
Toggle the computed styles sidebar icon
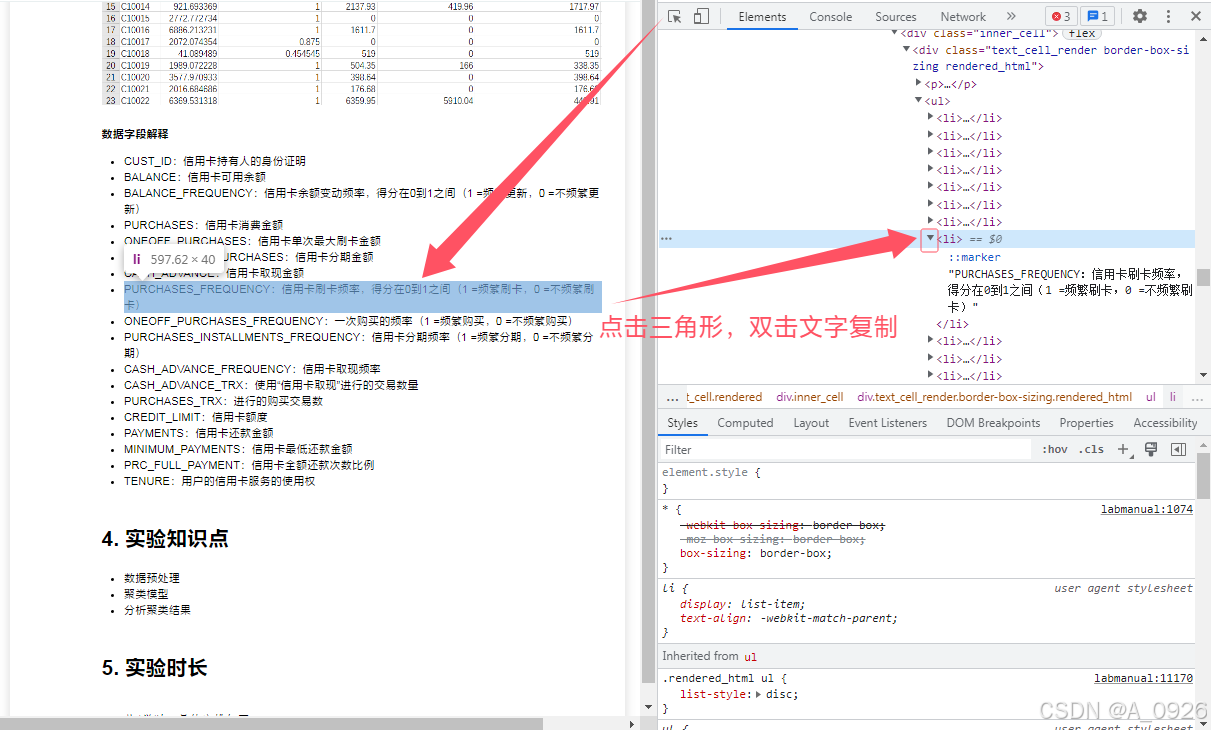pos(1178,449)
